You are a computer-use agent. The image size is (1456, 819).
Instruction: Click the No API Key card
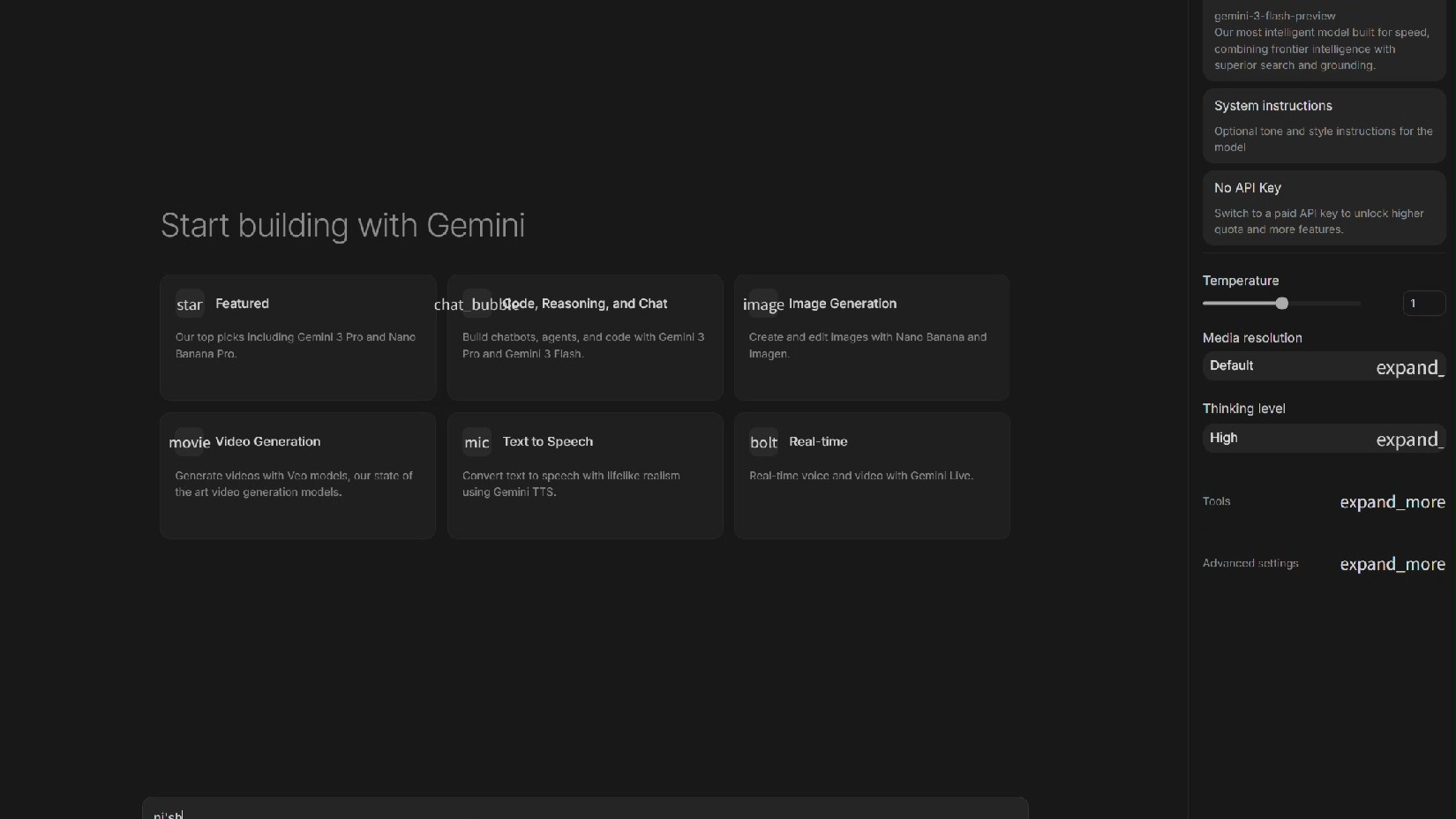(x=1324, y=207)
